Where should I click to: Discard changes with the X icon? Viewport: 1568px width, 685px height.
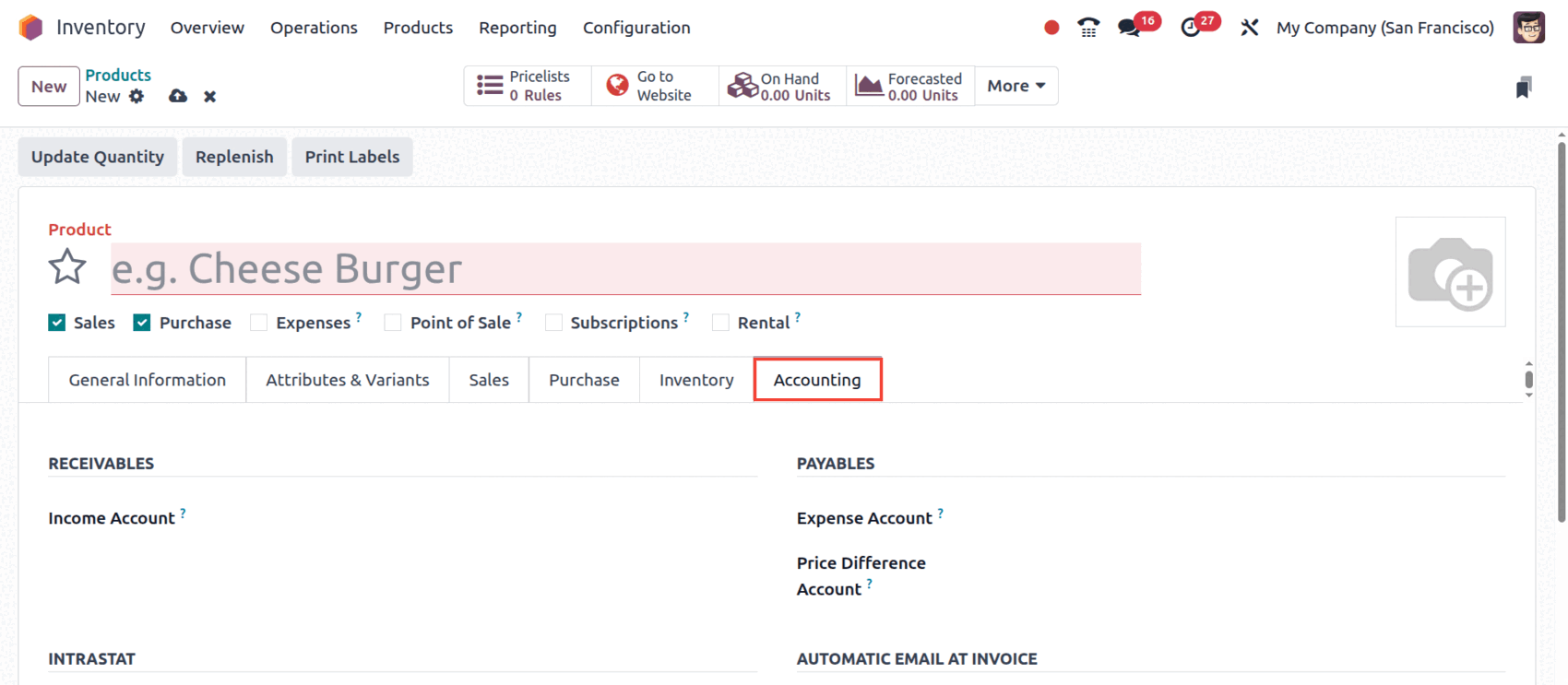point(210,96)
